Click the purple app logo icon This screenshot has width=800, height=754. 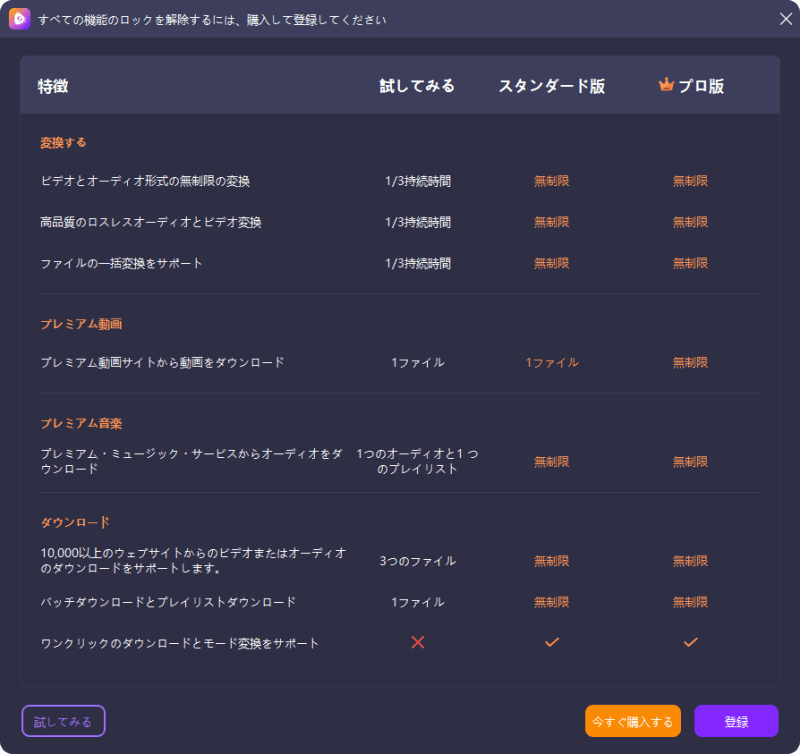[18, 19]
